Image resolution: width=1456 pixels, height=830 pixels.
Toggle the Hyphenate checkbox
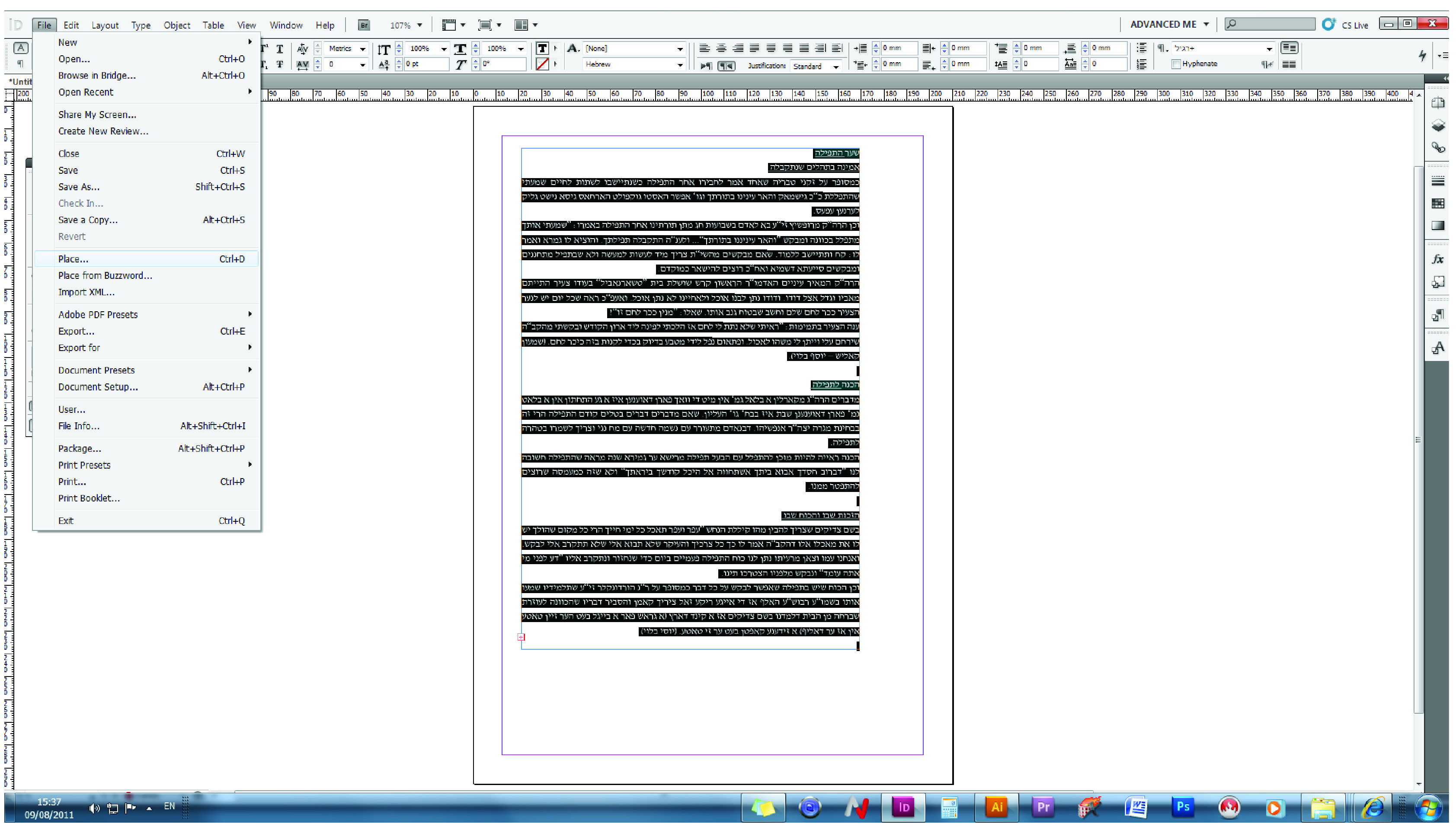tap(1175, 64)
